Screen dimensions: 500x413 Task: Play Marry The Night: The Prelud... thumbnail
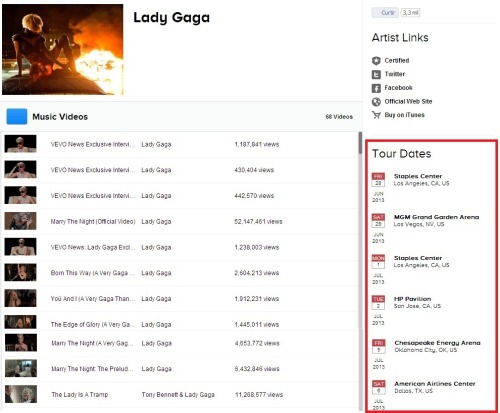point(21,368)
